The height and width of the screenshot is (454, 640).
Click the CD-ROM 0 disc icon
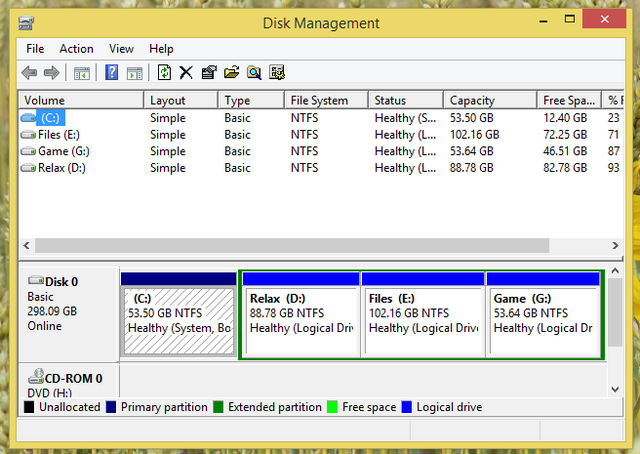click(36, 376)
